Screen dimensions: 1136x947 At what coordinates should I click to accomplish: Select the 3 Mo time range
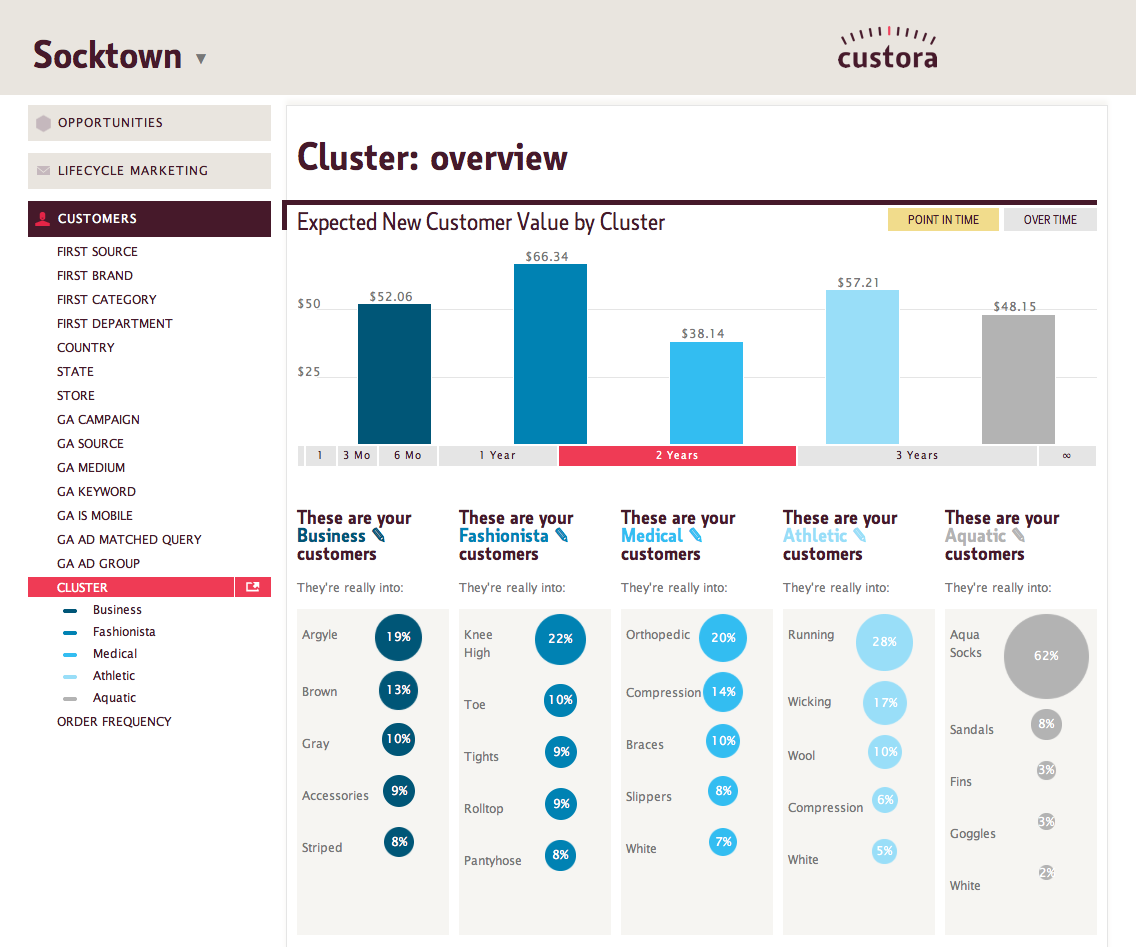tap(357, 456)
